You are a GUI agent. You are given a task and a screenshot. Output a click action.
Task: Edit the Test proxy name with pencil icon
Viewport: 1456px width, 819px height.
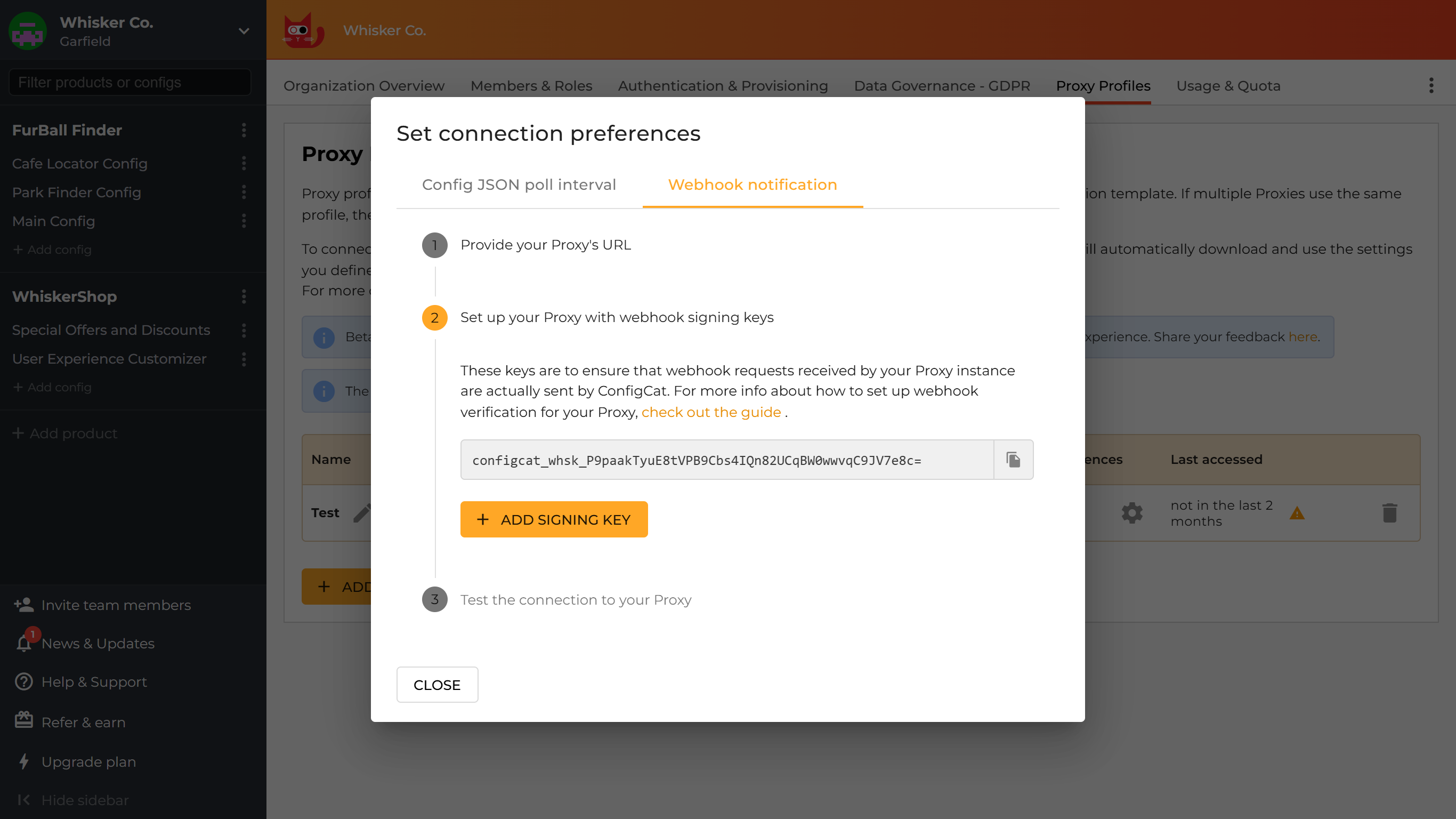pyautogui.click(x=363, y=512)
